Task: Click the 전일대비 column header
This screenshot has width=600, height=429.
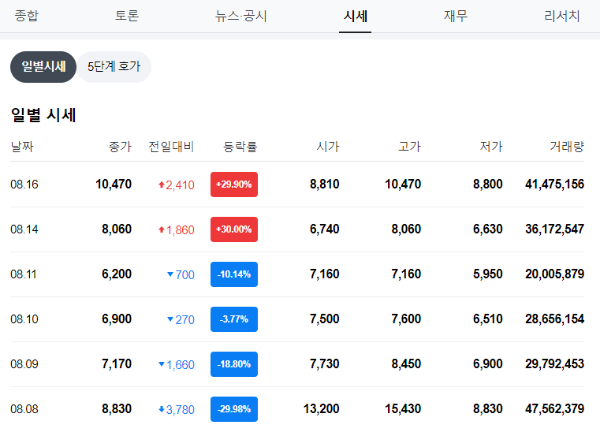Action: coord(171,146)
